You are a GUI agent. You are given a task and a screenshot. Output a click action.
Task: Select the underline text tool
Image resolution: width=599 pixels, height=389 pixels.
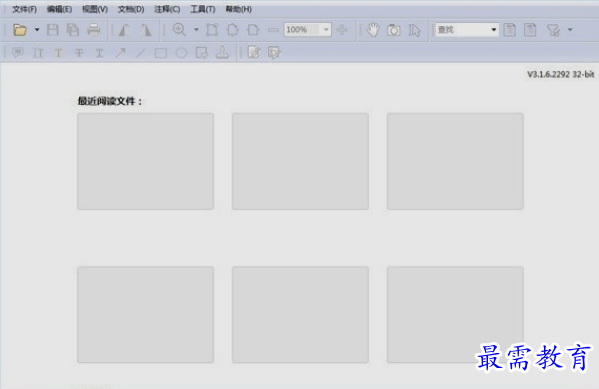[x=99, y=52]
